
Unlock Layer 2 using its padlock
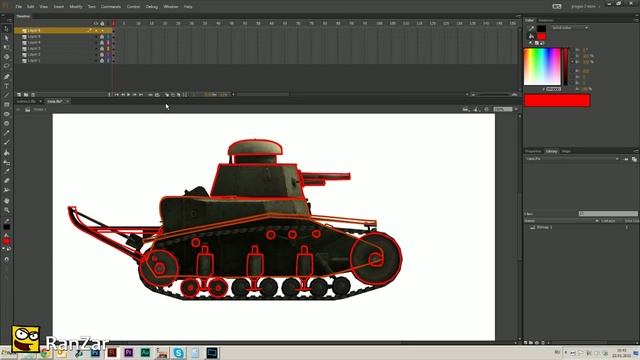[x=102, y=54]
